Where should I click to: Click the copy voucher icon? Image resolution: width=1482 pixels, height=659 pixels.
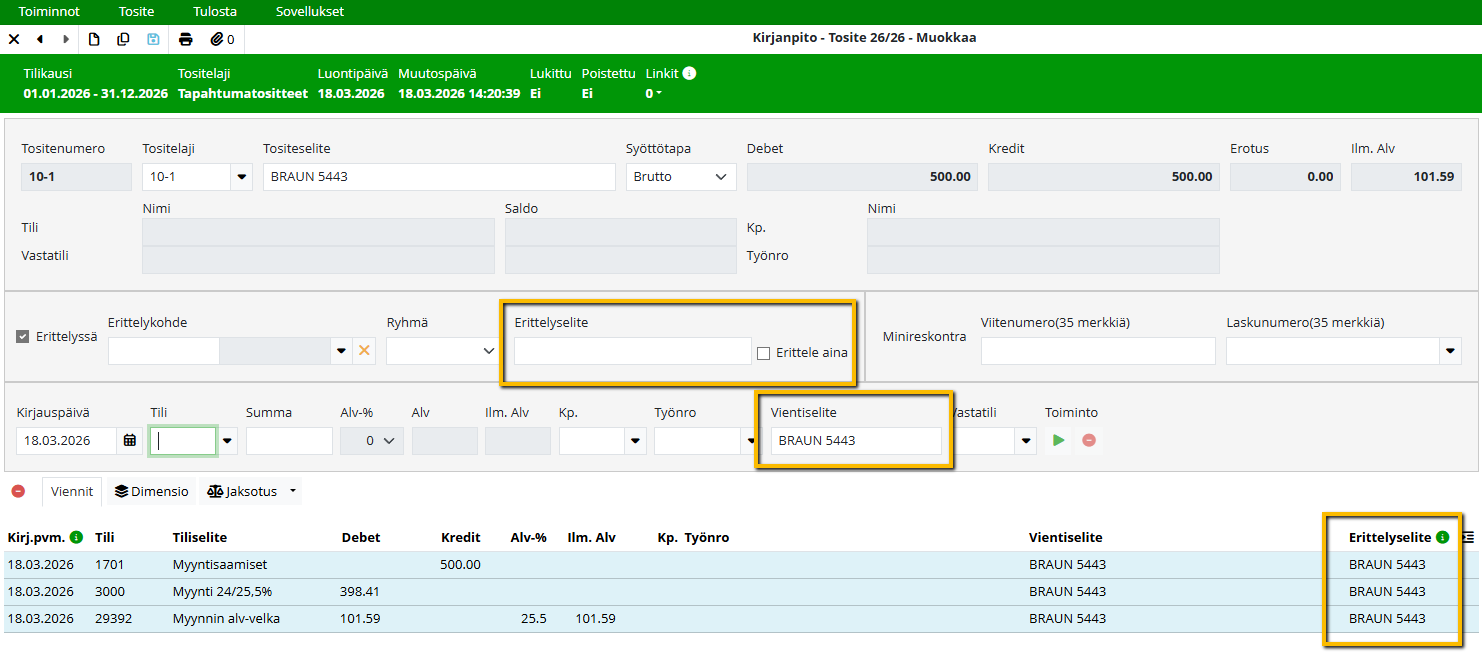[123, 39]
